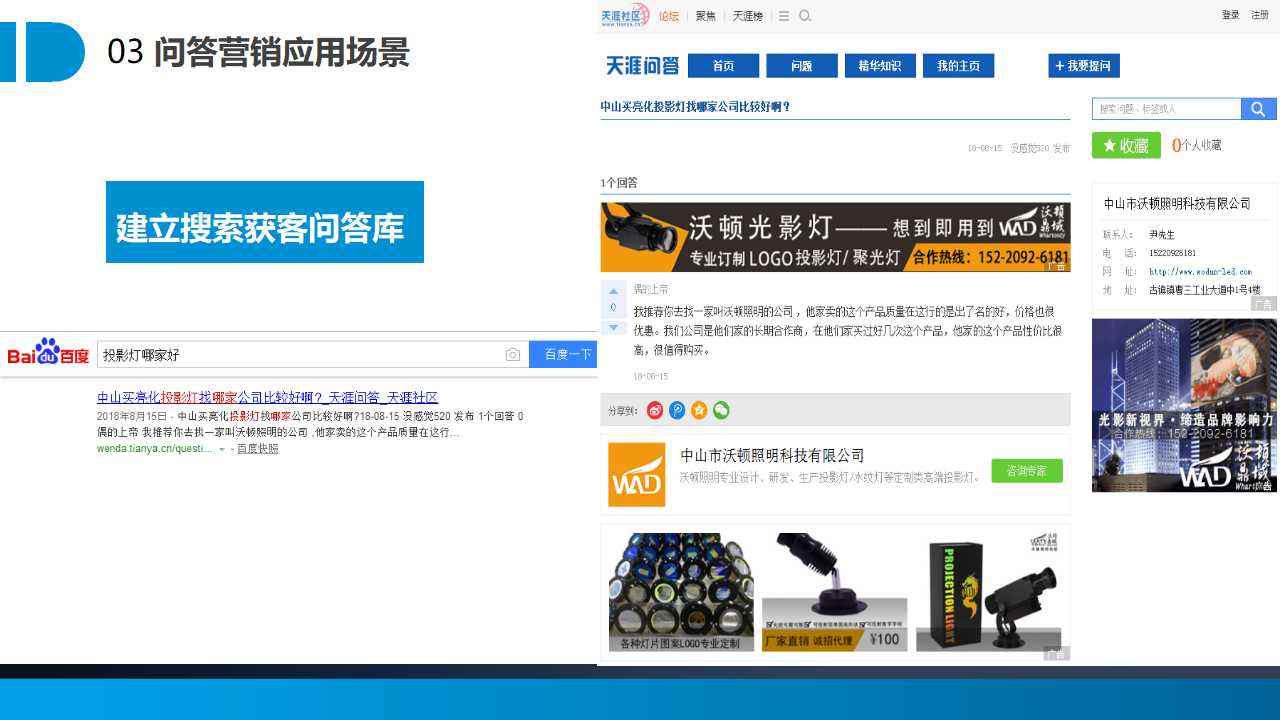Click 登录 in the top right
Viewport: 1280px width, 720px height.
click(x=1230, y=15)
